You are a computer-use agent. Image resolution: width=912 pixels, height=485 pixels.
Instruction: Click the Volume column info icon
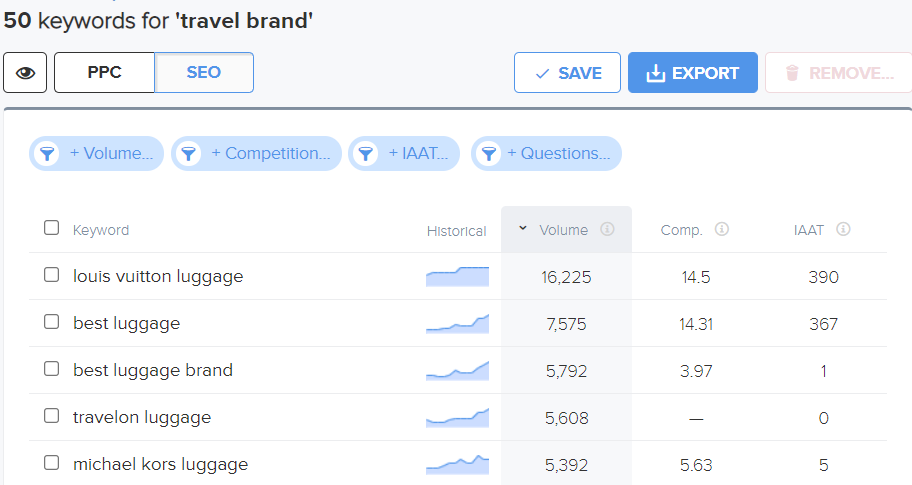pos(607,230)
